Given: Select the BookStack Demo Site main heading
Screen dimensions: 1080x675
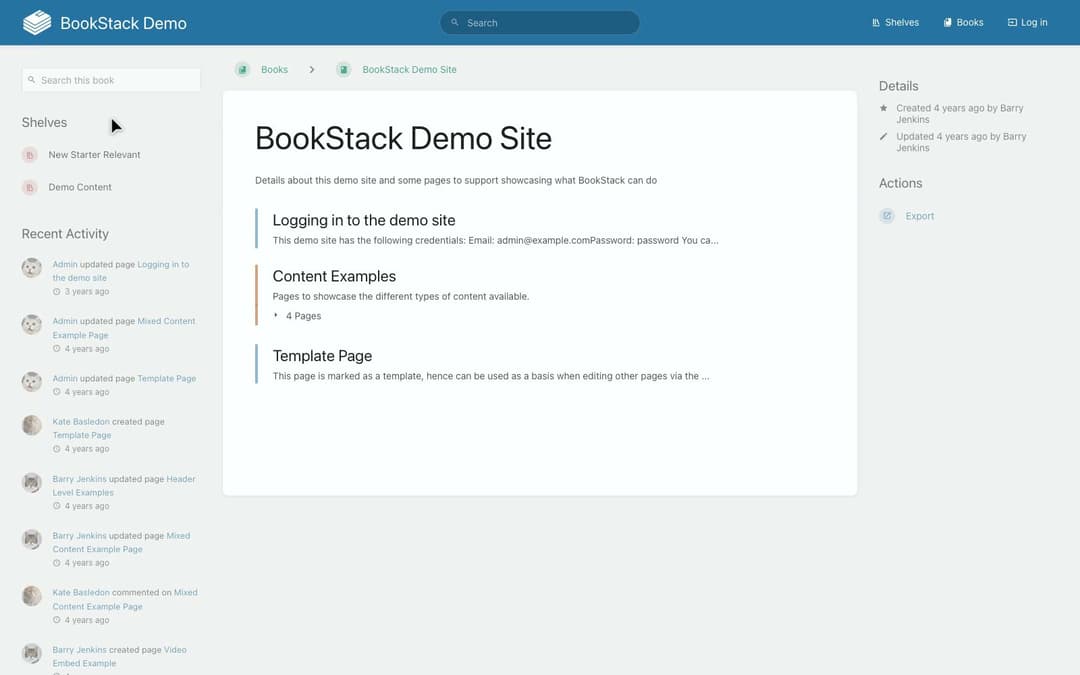Looking at the screenshot, I should (403, 138).
